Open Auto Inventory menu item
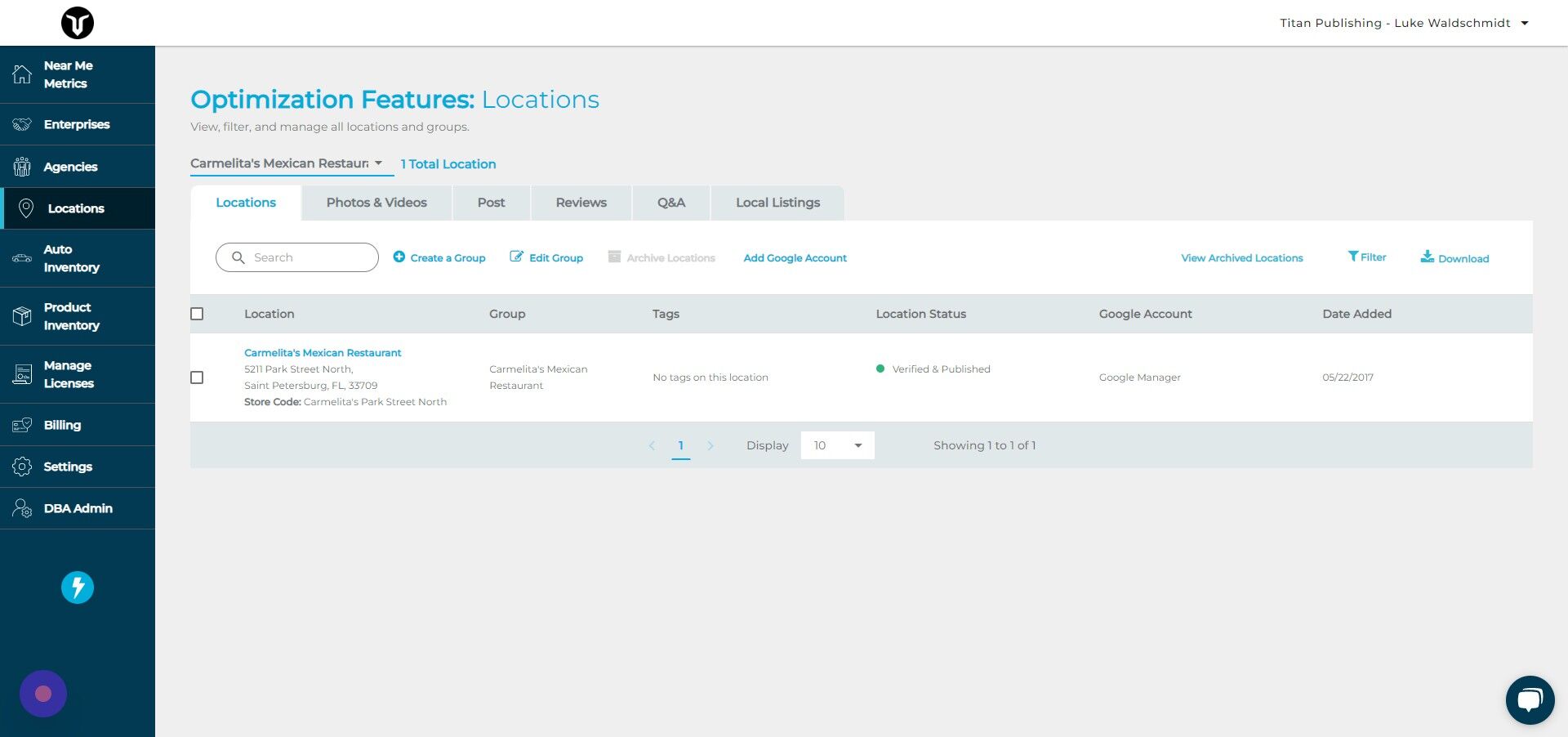 click(78, 258)
